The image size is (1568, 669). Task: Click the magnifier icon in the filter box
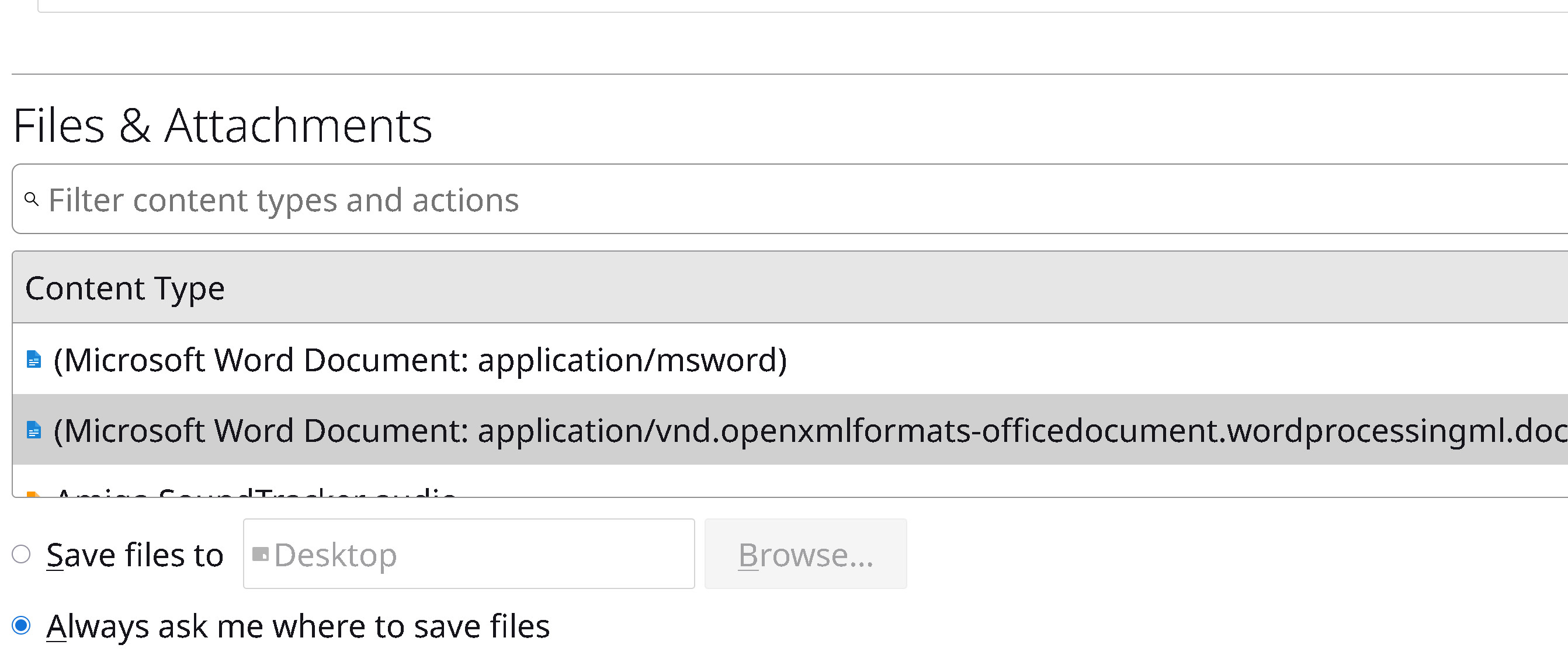coord(32,199)
